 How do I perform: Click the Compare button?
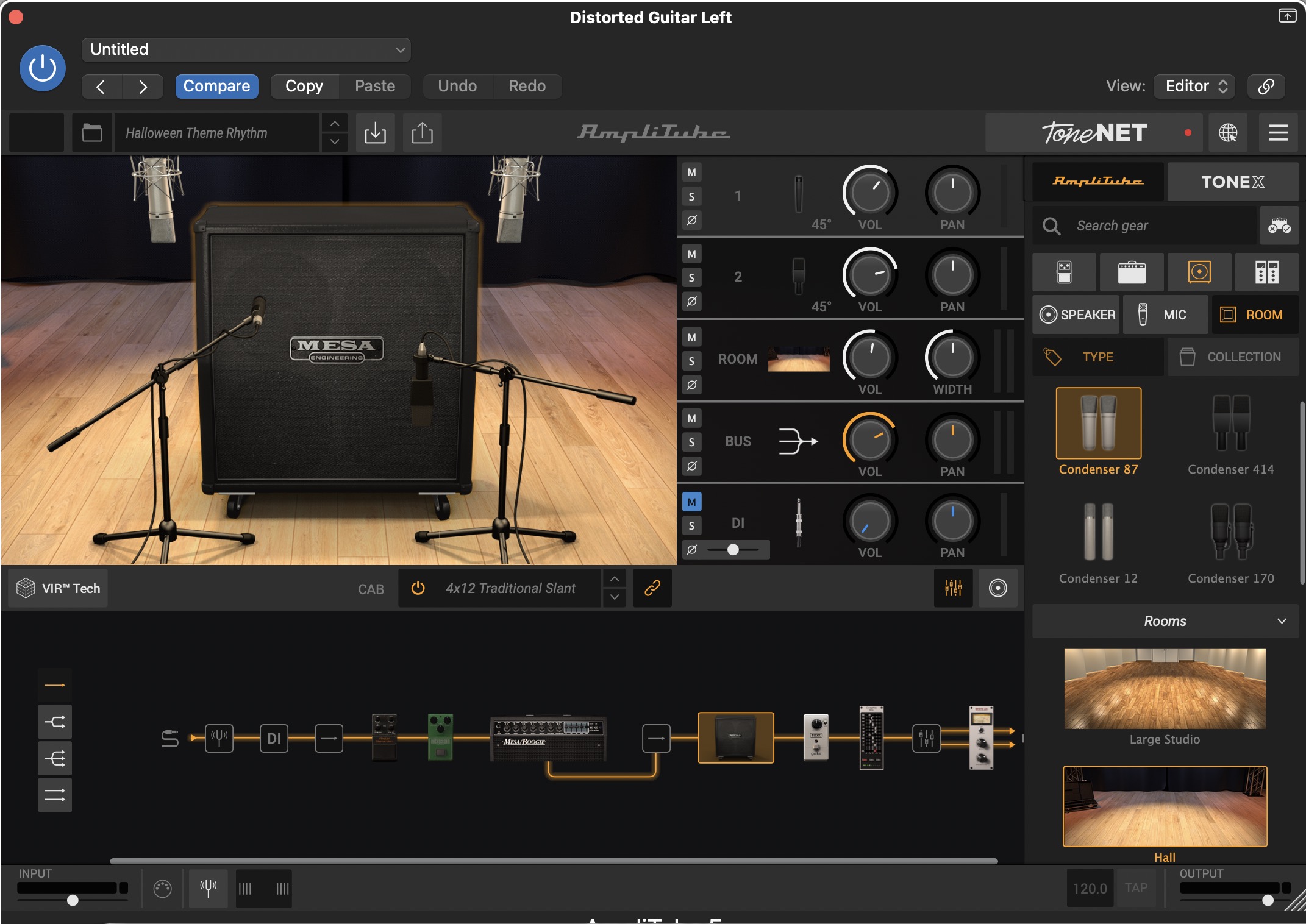[216, 86]
